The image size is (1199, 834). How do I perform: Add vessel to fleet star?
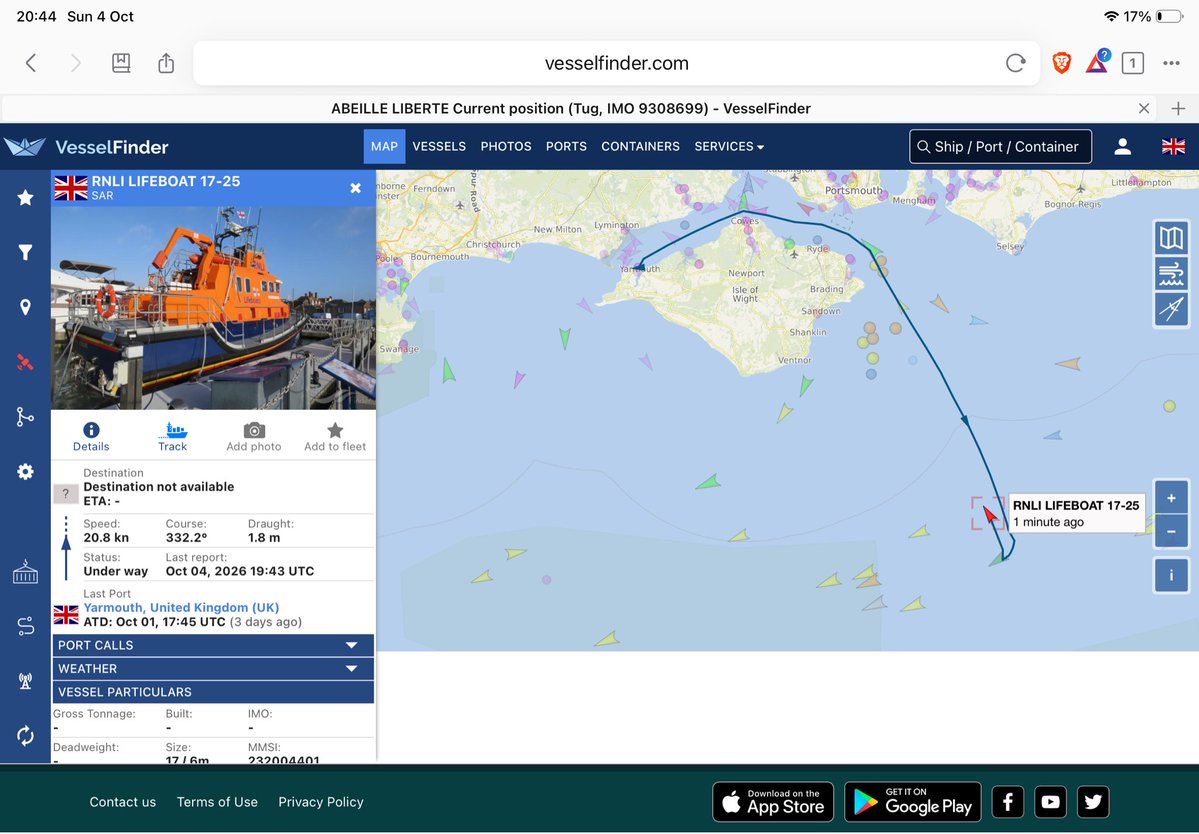(335, 436)
